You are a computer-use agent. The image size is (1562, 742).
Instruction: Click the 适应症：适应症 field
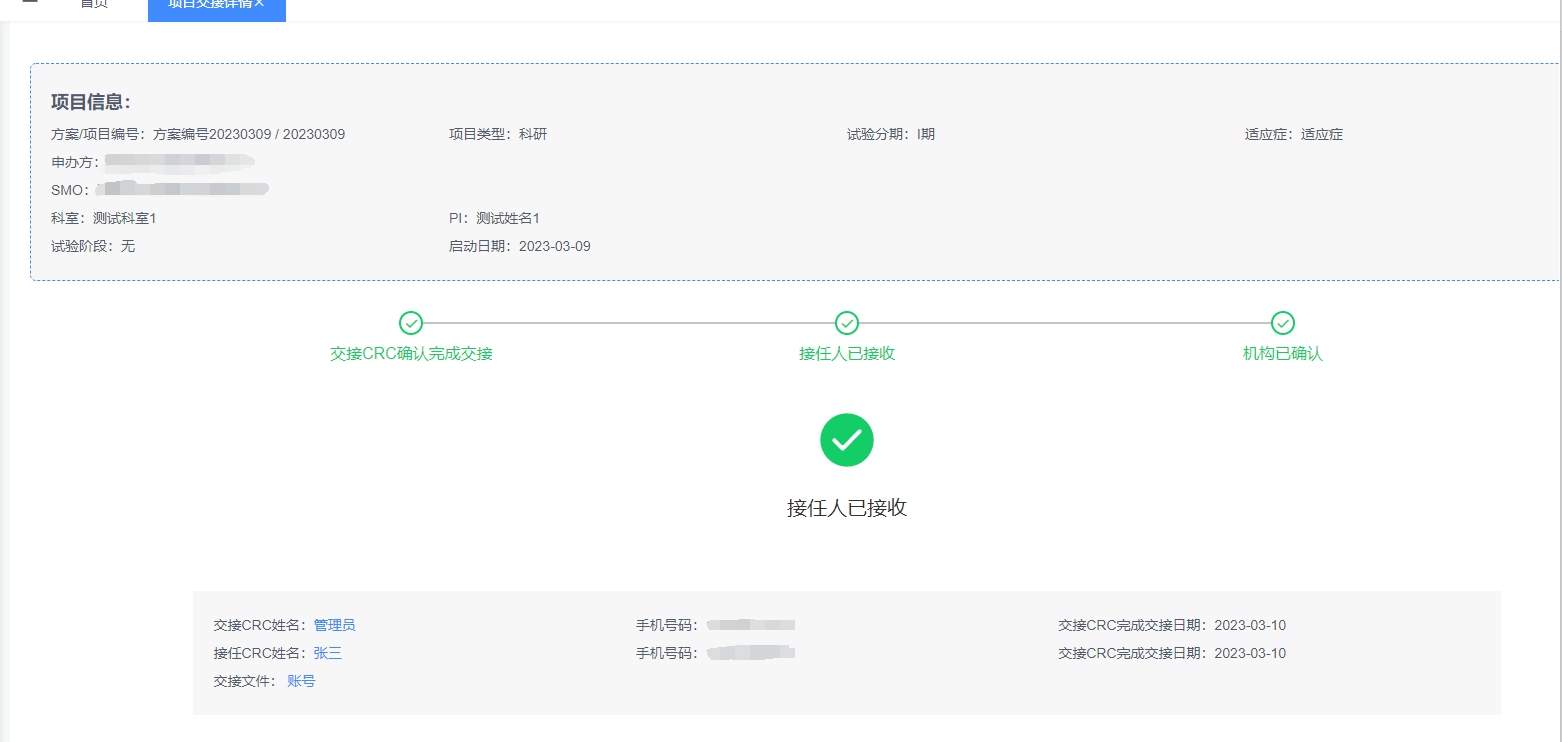click(x=1294, y=134)
